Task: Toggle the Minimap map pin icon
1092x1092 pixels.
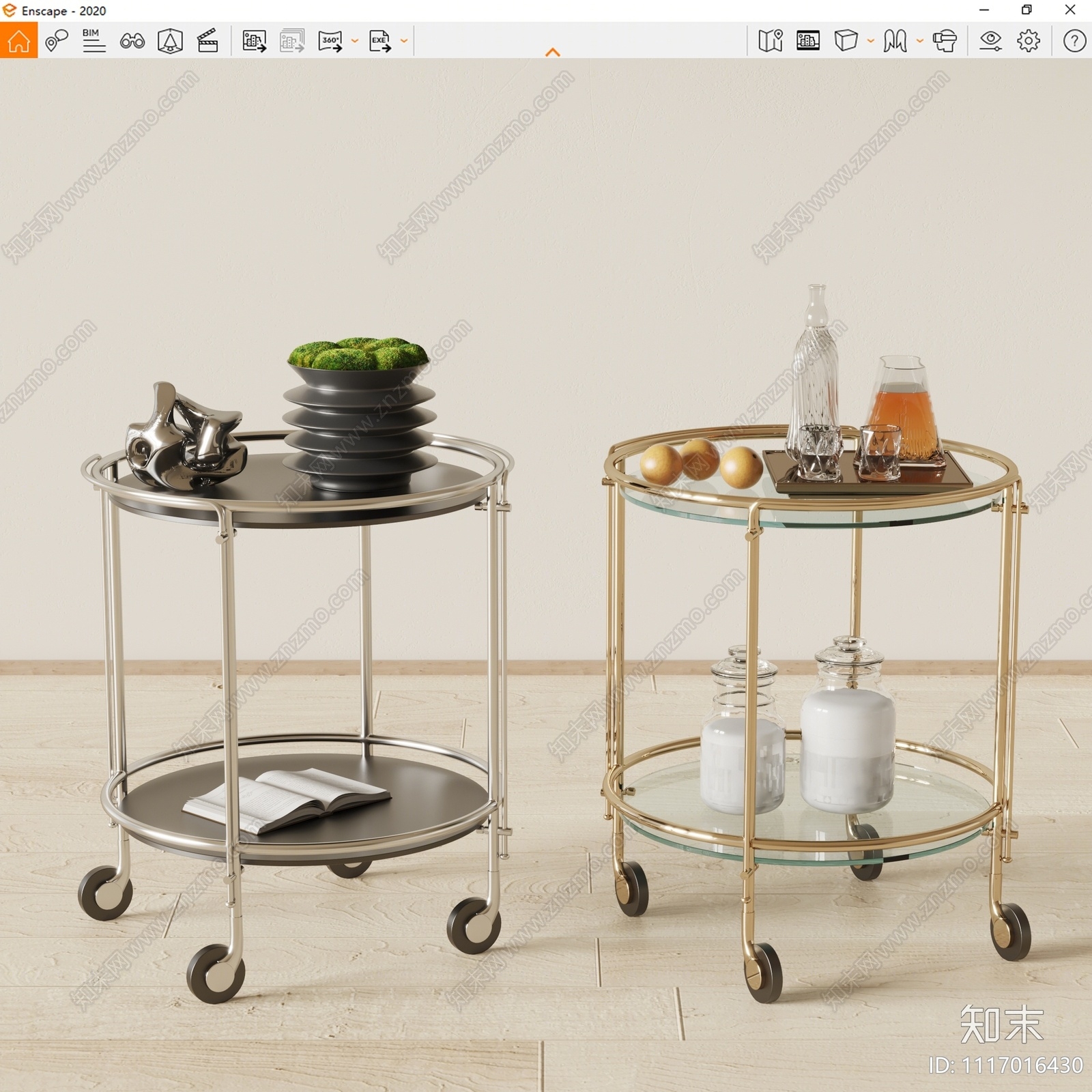Action: click(771, 41)
